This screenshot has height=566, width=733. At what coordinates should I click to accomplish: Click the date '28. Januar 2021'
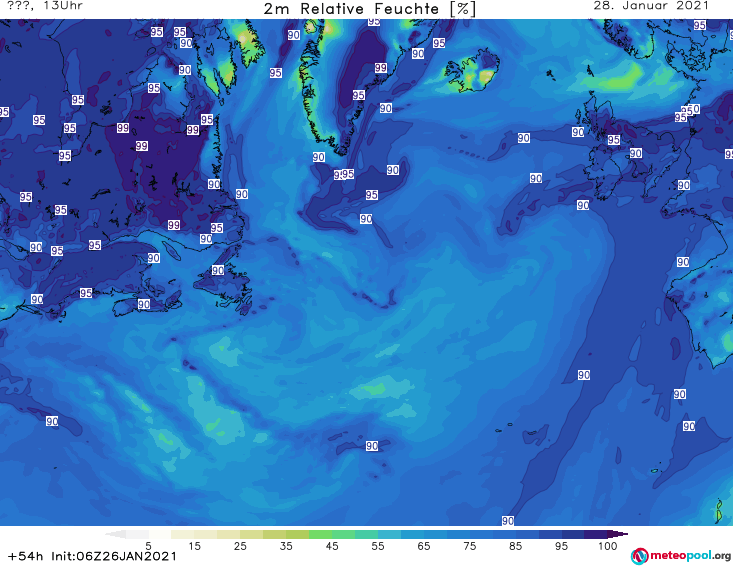click(651, 6)
